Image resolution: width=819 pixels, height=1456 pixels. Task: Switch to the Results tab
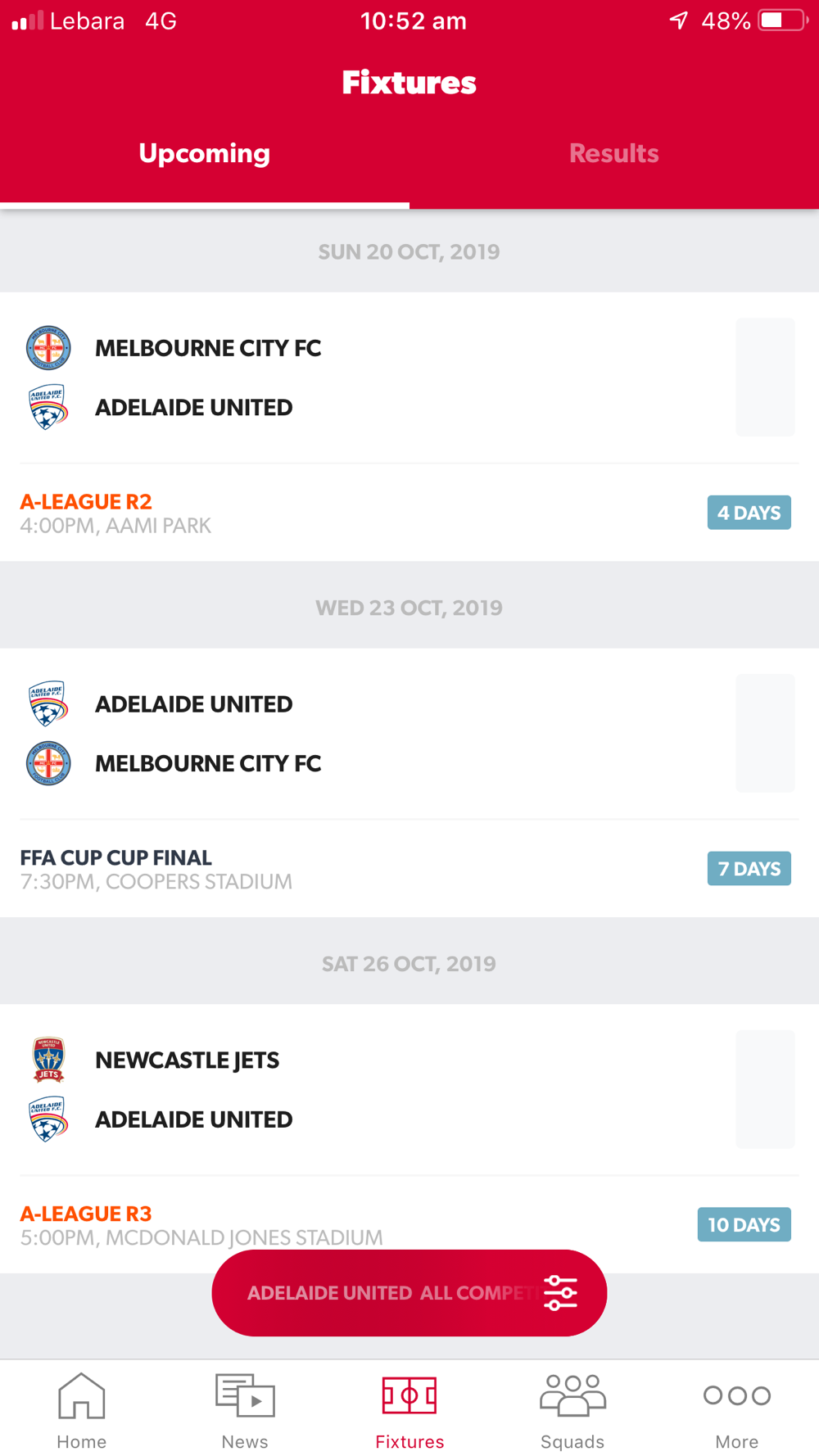click(614, 154)
